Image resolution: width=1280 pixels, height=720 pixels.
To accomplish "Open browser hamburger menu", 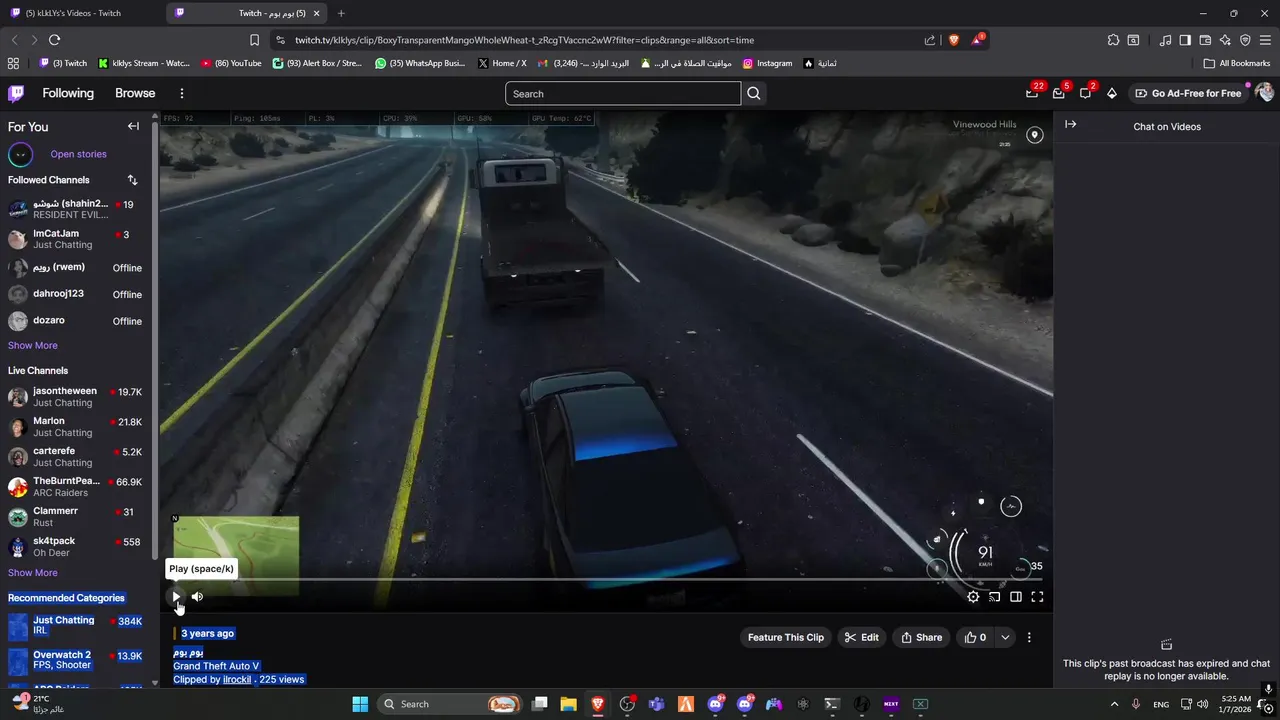I will pos(1265,40).
